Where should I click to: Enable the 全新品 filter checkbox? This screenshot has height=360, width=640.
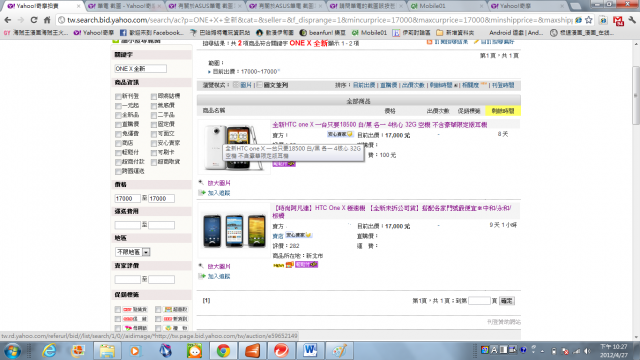(x=118, y=115)
